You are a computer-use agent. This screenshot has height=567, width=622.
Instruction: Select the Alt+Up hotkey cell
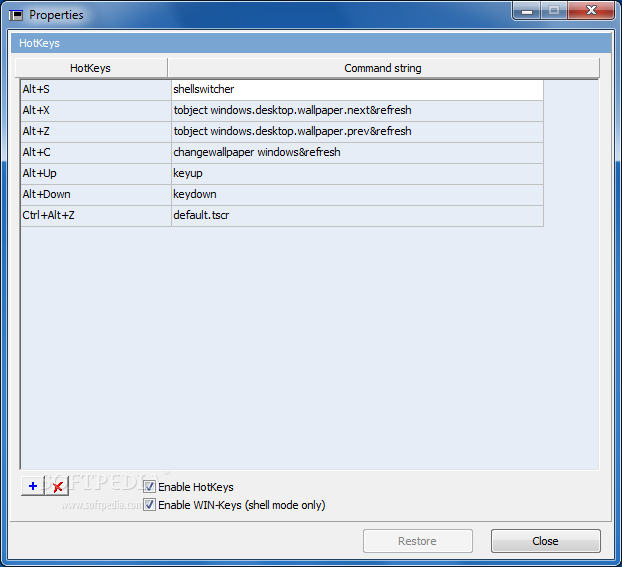click(96, 174)
